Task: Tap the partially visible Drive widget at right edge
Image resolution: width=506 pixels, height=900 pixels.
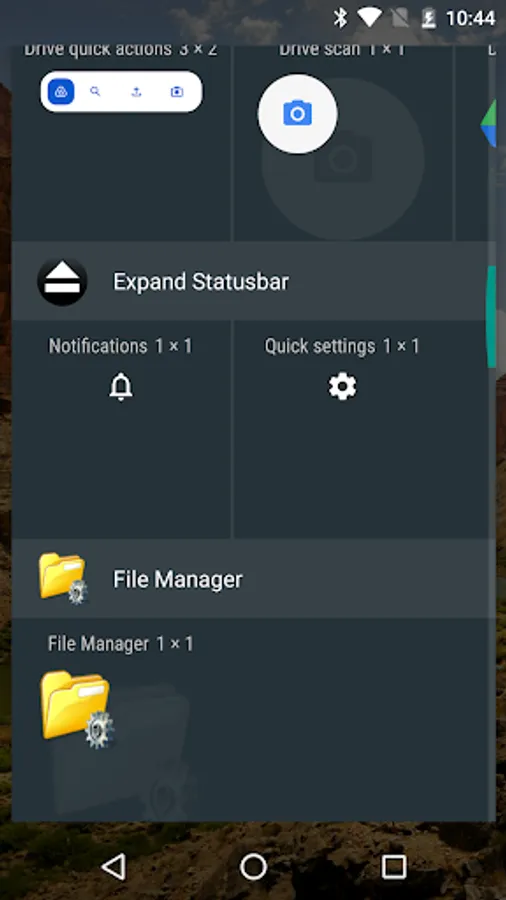Action: point(488,123)
